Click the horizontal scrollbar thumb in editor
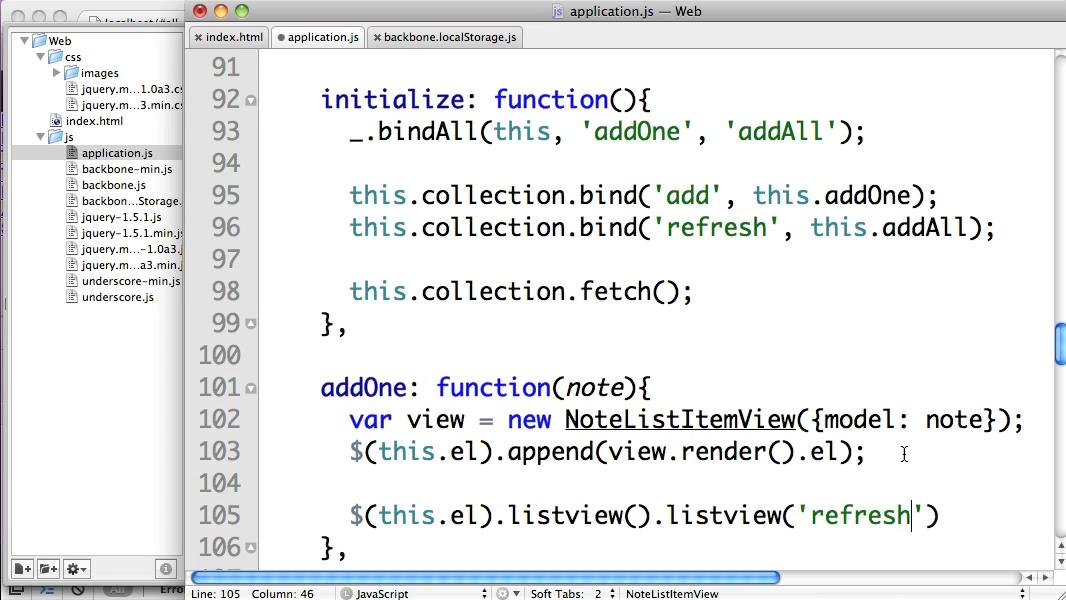Image resolution: width=1066 pixels, height=600 pixels. click(x=485, y=578)
